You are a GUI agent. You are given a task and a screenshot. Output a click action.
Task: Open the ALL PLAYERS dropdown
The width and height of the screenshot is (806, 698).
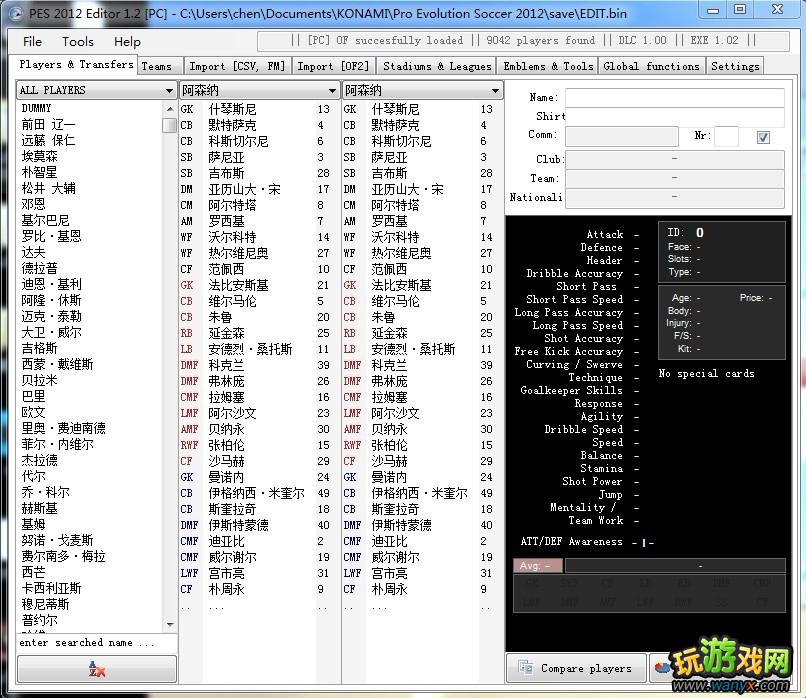click(x=96, y=90)
